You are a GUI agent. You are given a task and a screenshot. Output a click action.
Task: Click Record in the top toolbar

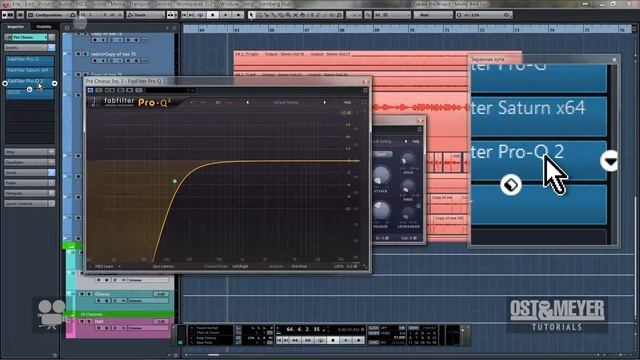coord(238,15)
